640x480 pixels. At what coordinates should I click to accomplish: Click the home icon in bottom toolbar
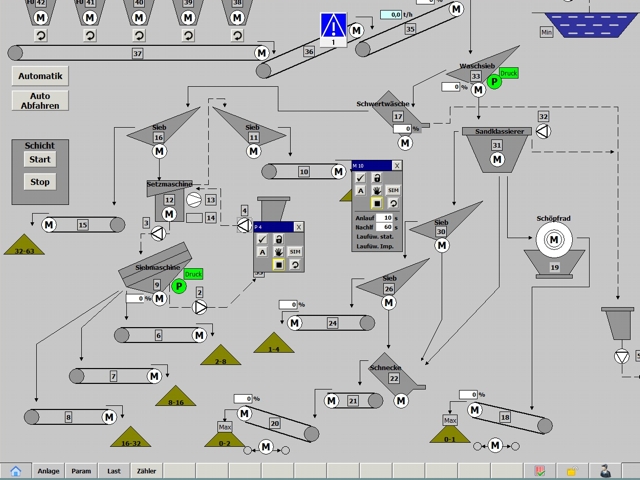(x=15, y=471)
